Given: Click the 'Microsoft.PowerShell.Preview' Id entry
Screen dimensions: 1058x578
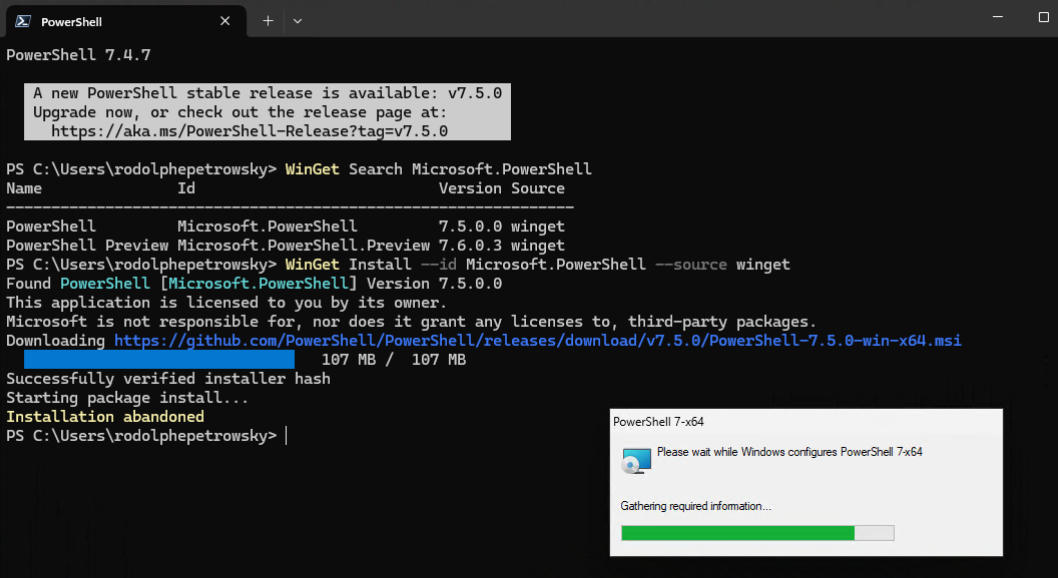Looking at the screenshot, I should click(304, 245).
